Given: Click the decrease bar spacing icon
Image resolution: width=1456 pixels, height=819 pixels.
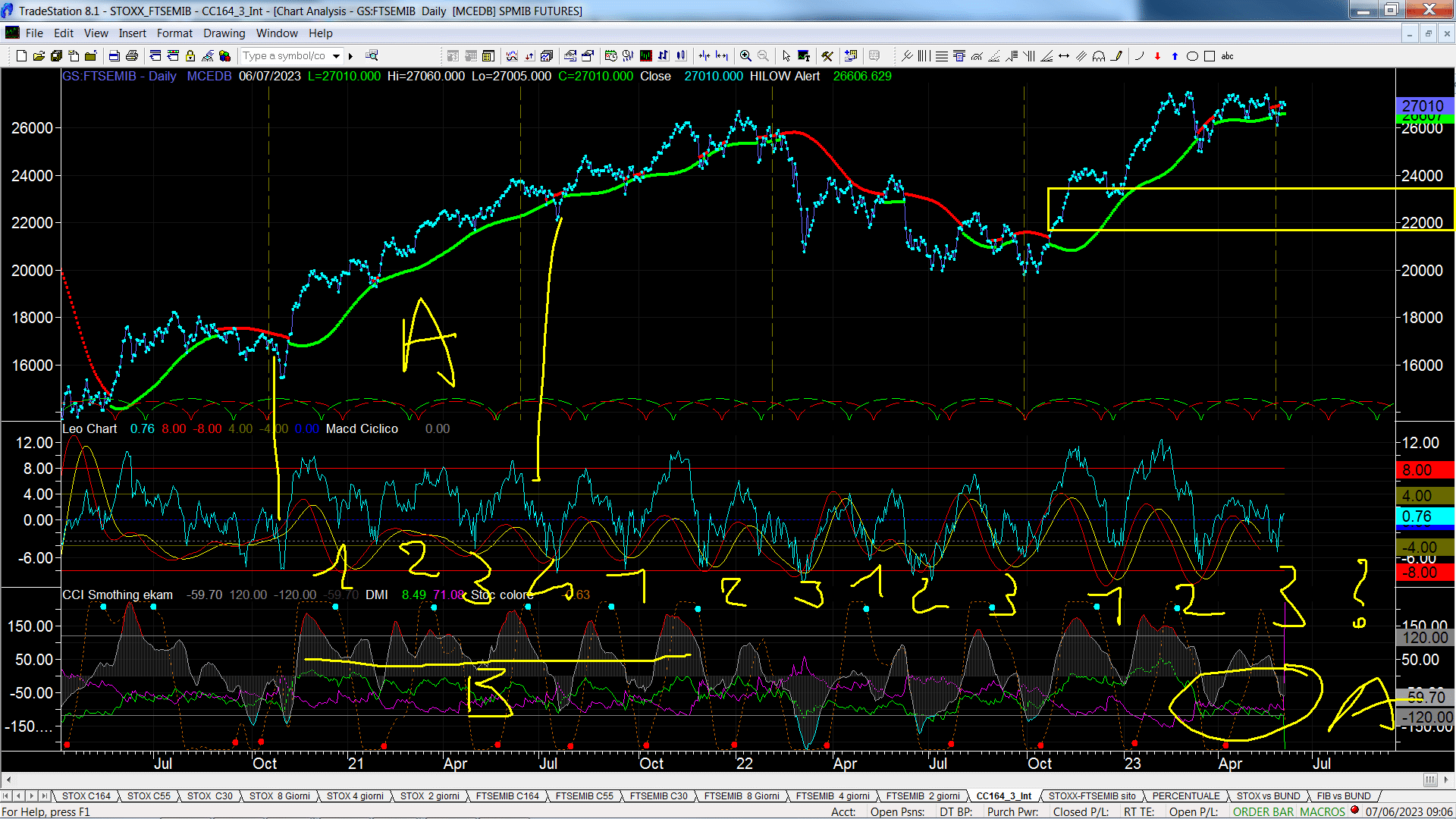Looking at the screenshot, I should coord(704,56).
